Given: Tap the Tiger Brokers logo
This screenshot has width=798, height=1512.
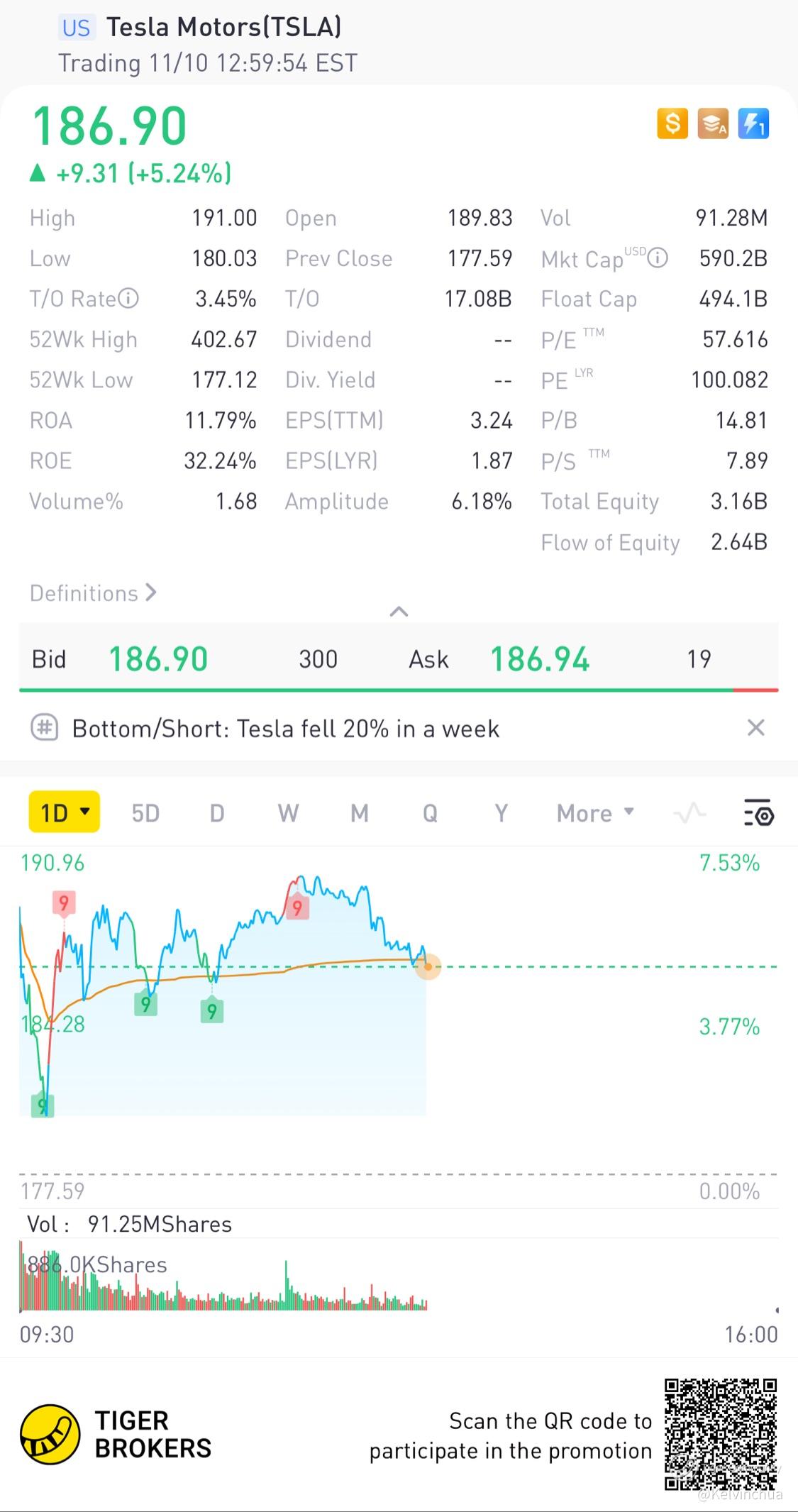Looking at the screenshot, I should (50, 1434).
